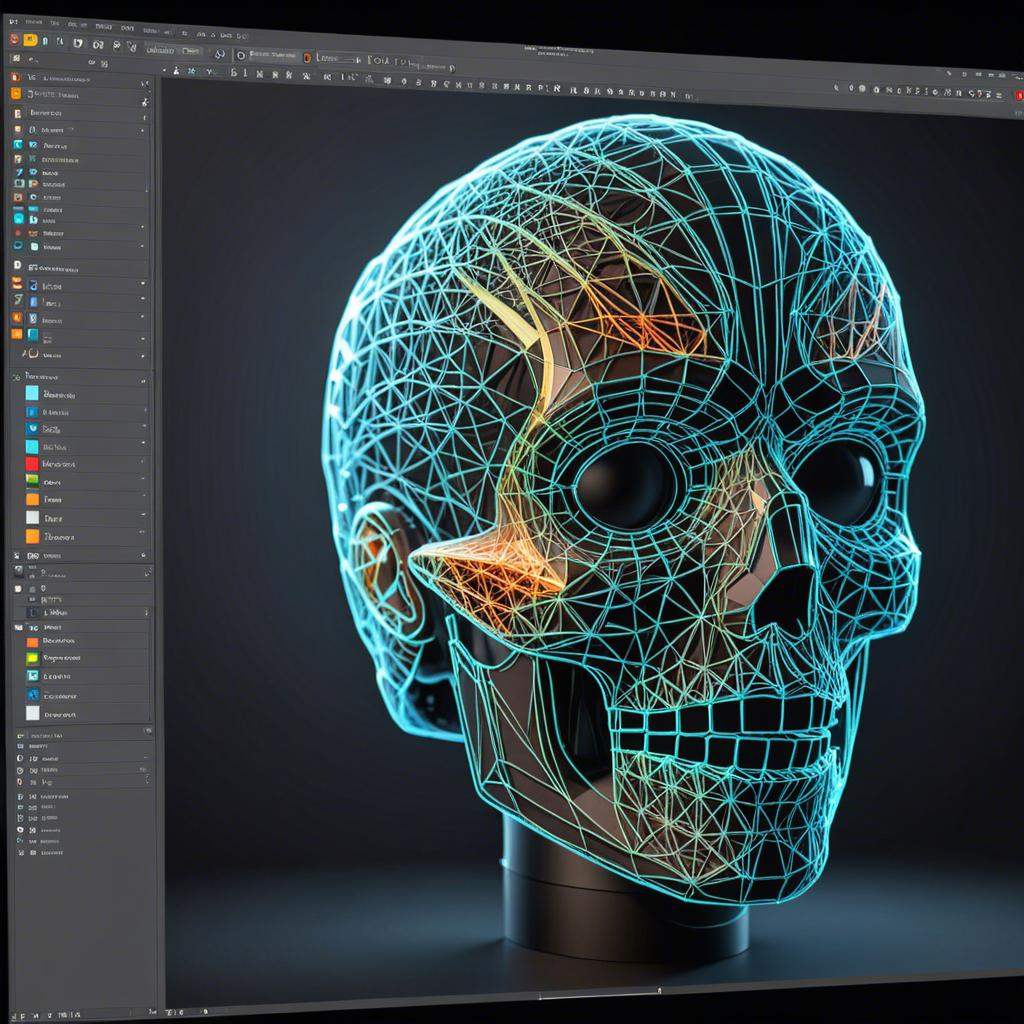Image resolution: width=1024 pixels, height=1024 pixels.
Task: Click the clock icon in the bottom list
Action: [20, 771]
